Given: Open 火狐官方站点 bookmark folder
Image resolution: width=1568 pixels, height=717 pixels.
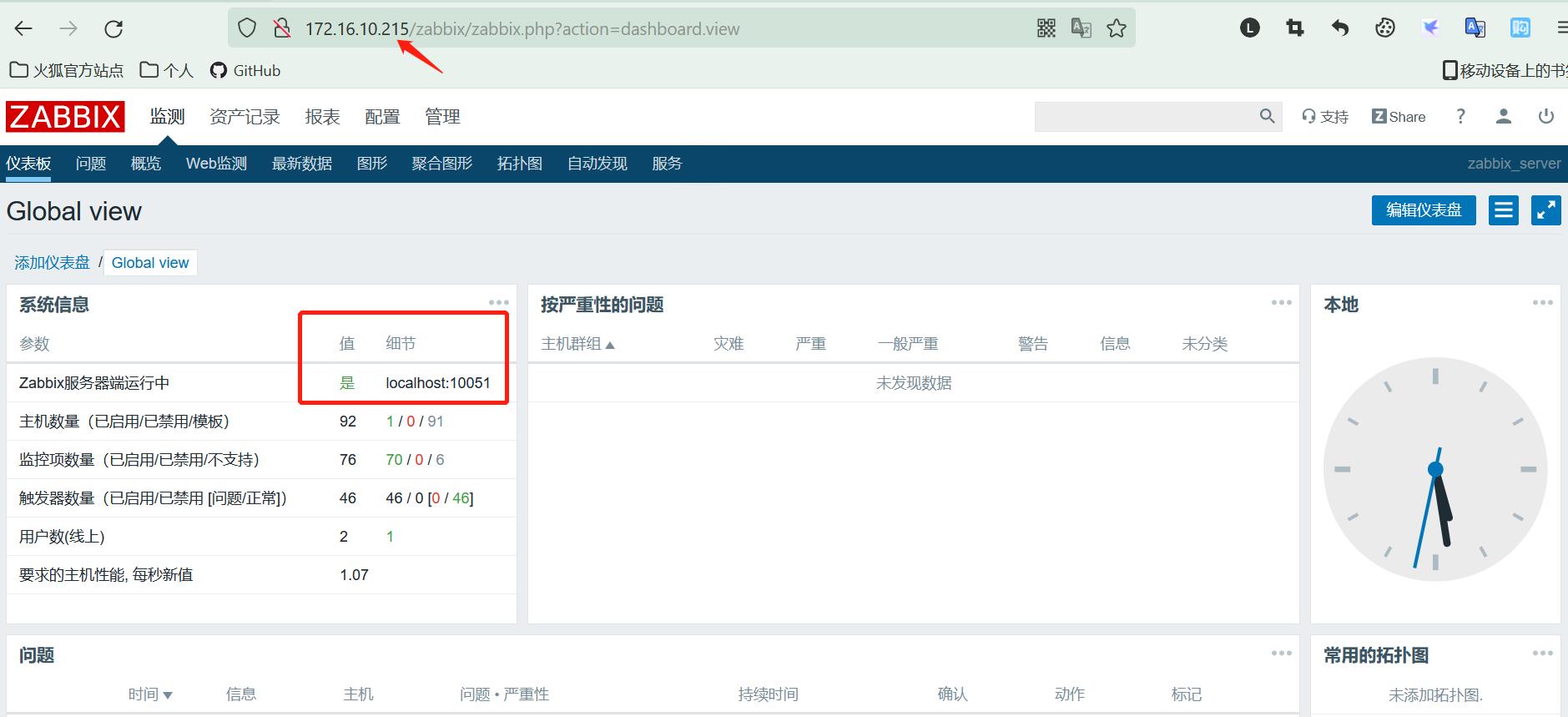Looking at the screenshot, I should point(66,70).
